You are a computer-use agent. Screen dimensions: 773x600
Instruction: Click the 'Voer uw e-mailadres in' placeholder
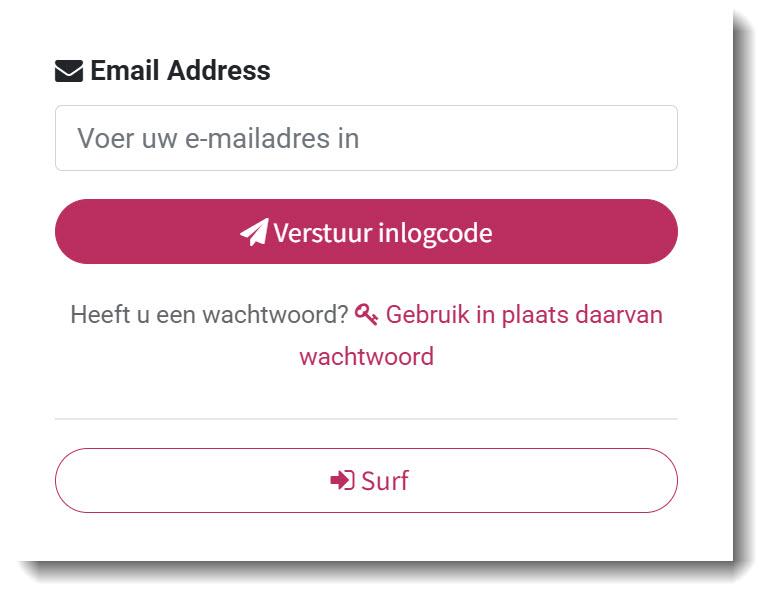pos(218,138)
